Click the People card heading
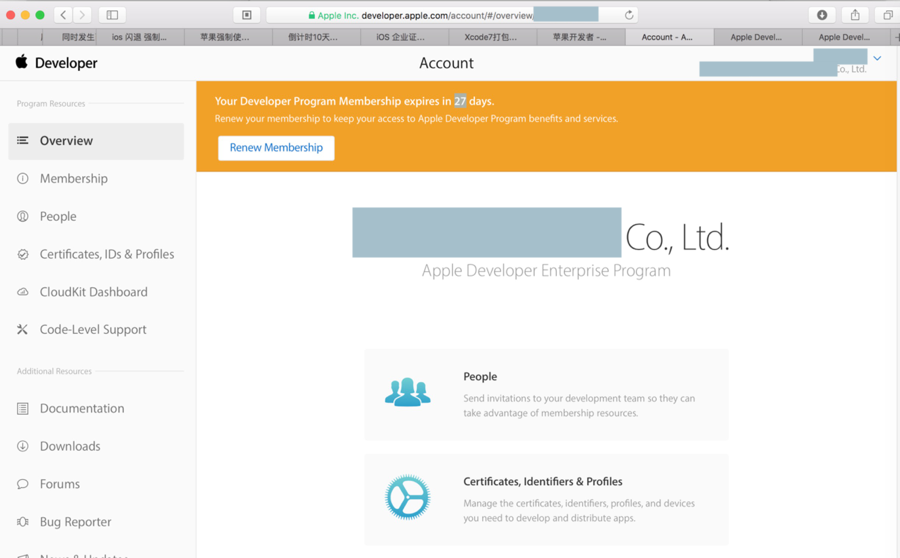900x558 pixels. pos(480,377)
